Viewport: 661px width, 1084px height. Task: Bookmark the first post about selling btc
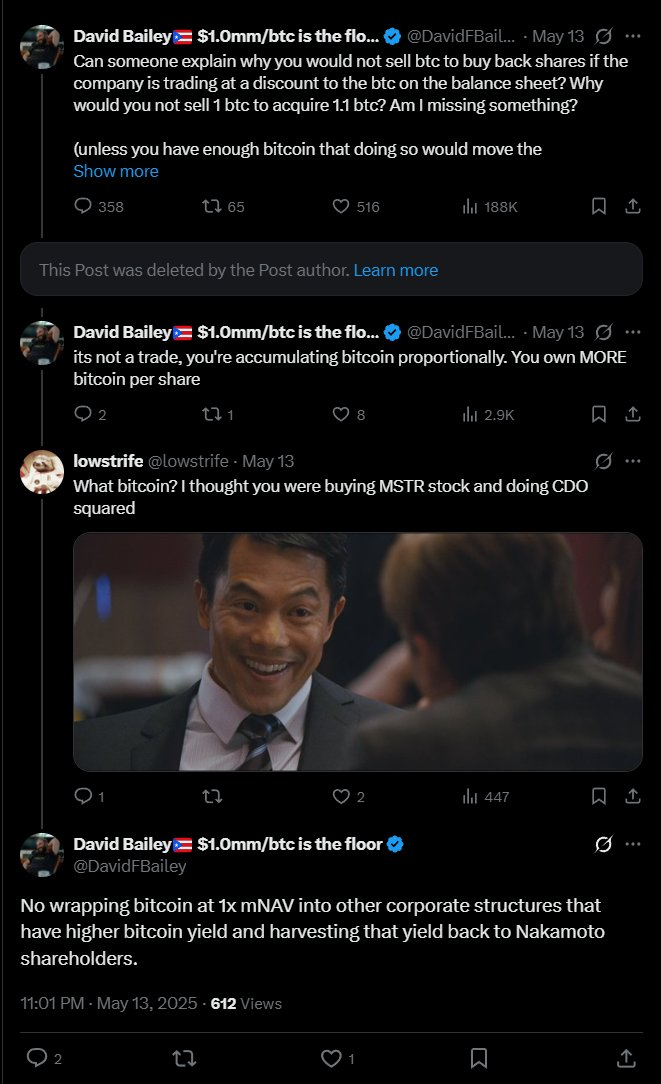(x=598, y=206)
